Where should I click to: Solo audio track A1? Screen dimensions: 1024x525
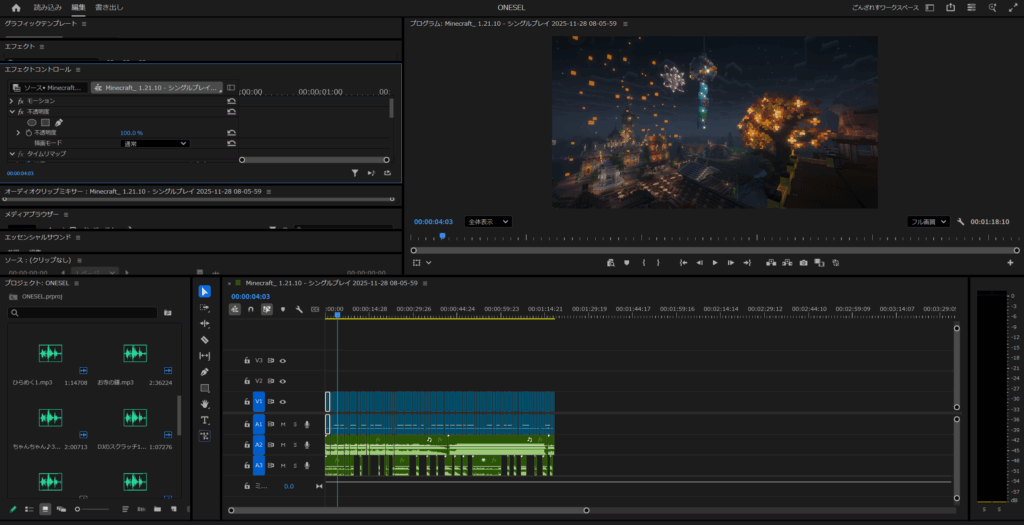[295, 424]
